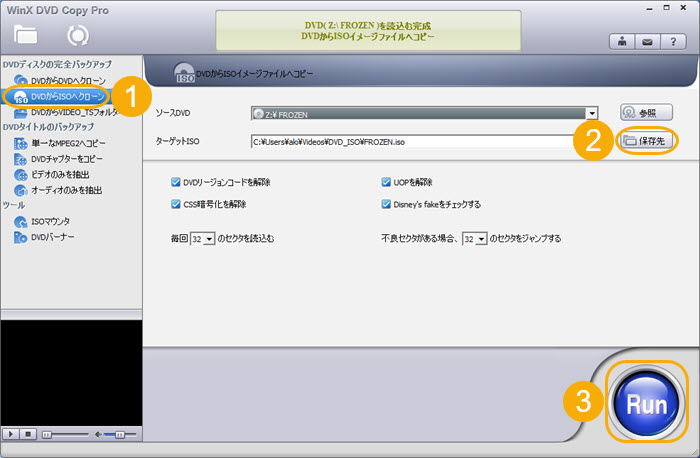Toggle CSS暗号化を解除 checkbox

[176, 204]
